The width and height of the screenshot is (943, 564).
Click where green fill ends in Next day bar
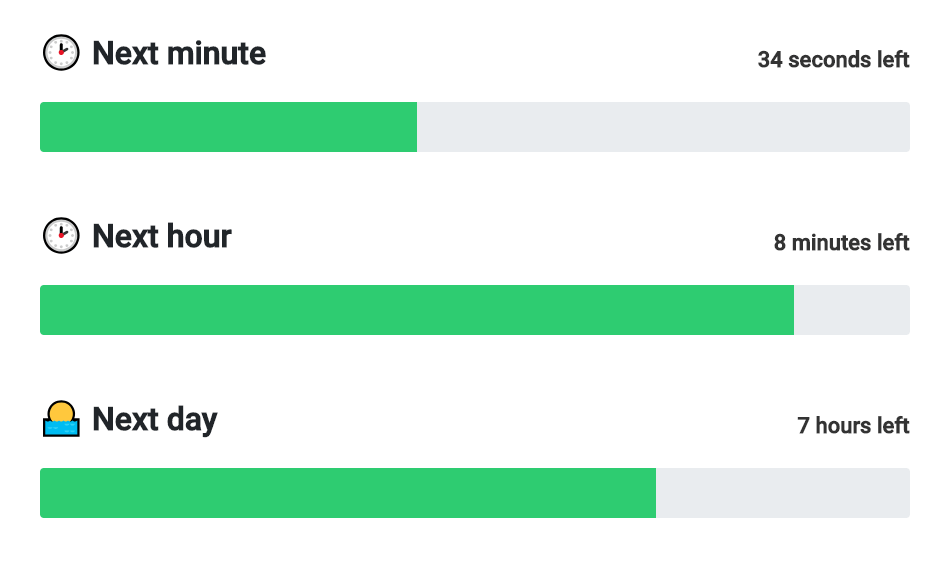tap(656, 493)
